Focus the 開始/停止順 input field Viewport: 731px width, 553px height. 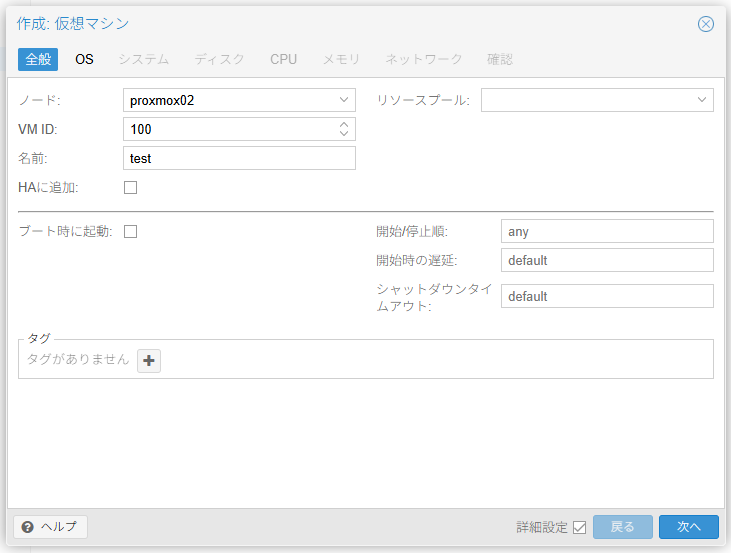(606, 231)
